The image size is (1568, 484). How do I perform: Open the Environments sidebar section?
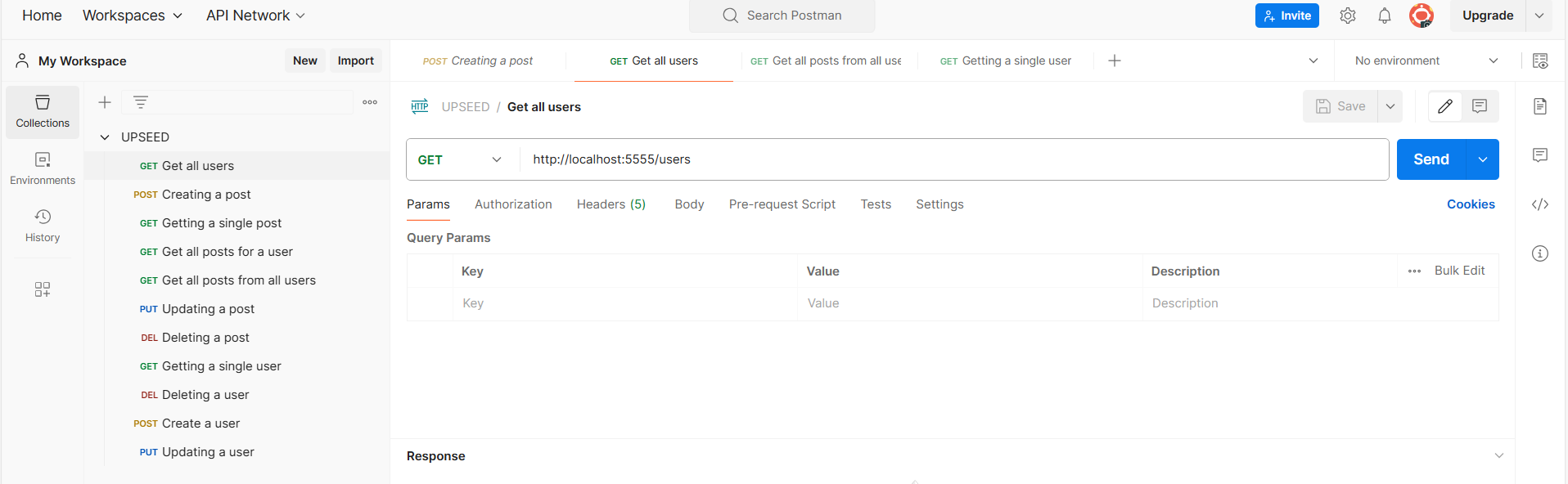pos(43,168)
